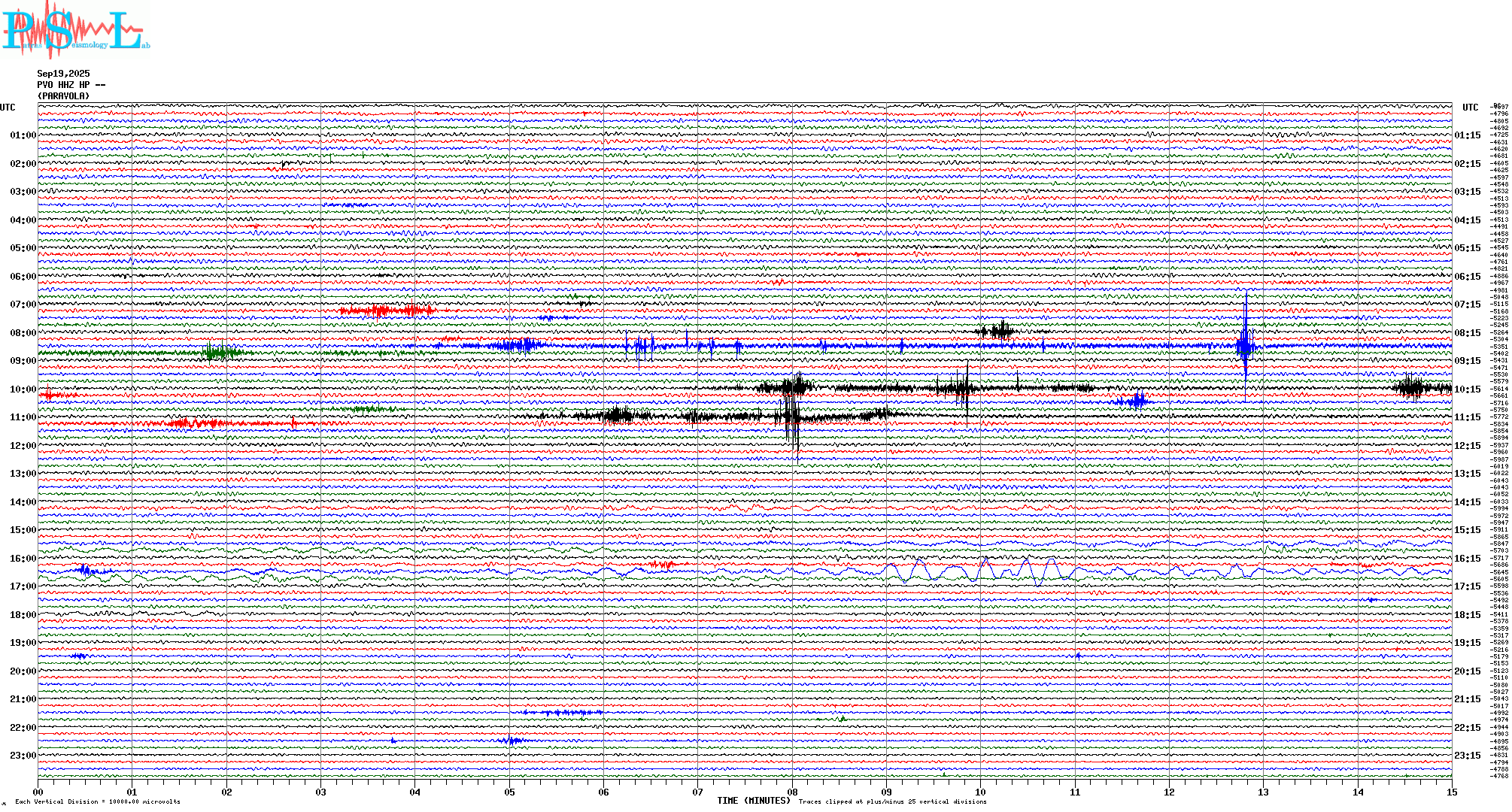Click the '06:15' end-time label

click(1468, 277)
